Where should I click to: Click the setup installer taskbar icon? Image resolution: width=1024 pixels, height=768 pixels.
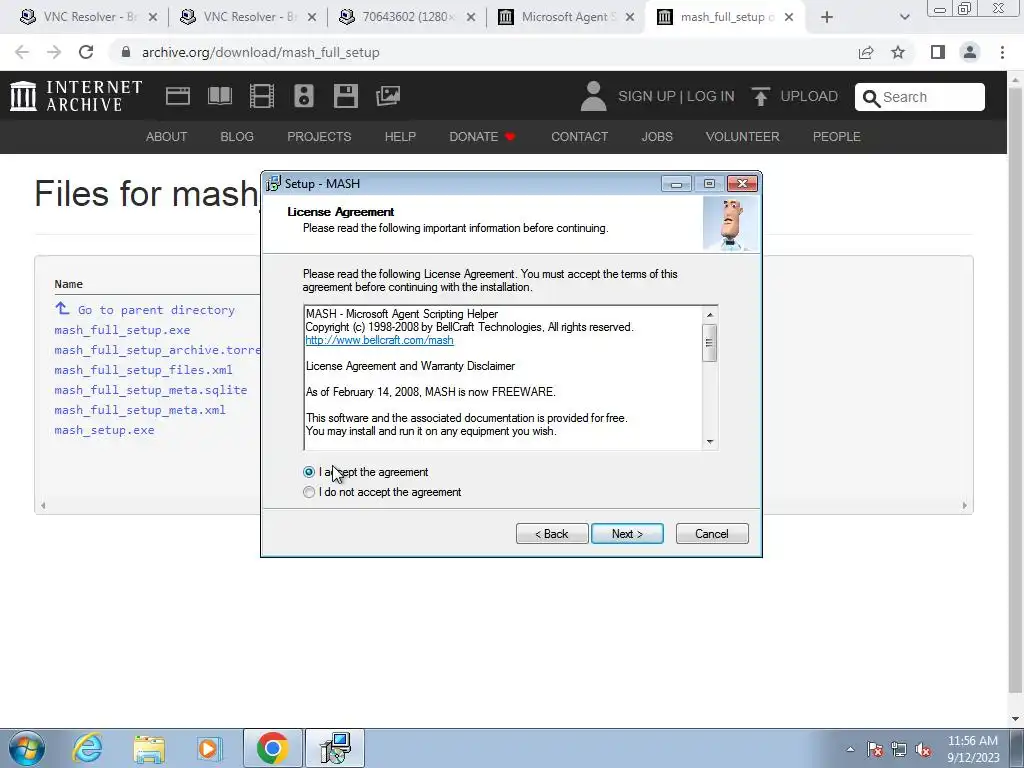[335, 748]
